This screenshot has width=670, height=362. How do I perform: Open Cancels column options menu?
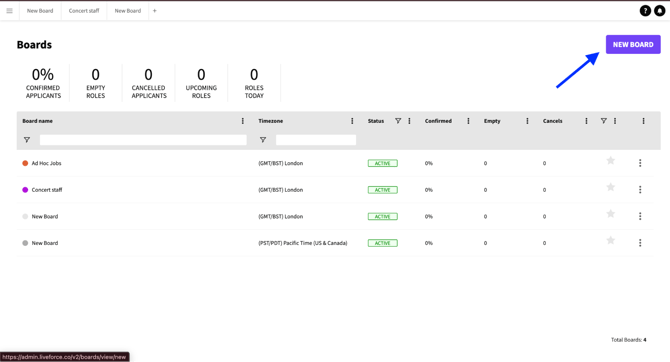[586, 121]
